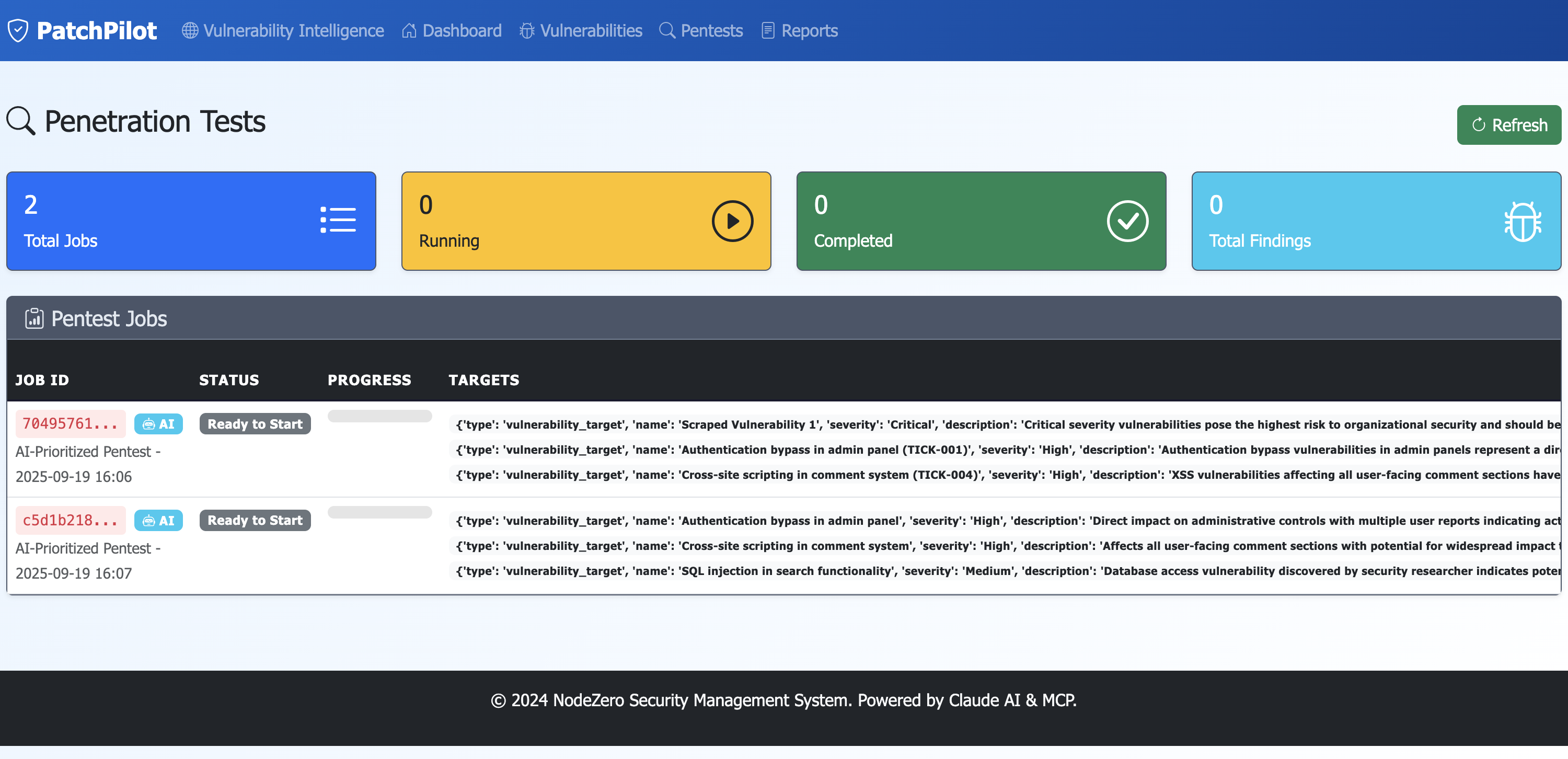Open the Vulnerabilities nav link

point(581,30)
